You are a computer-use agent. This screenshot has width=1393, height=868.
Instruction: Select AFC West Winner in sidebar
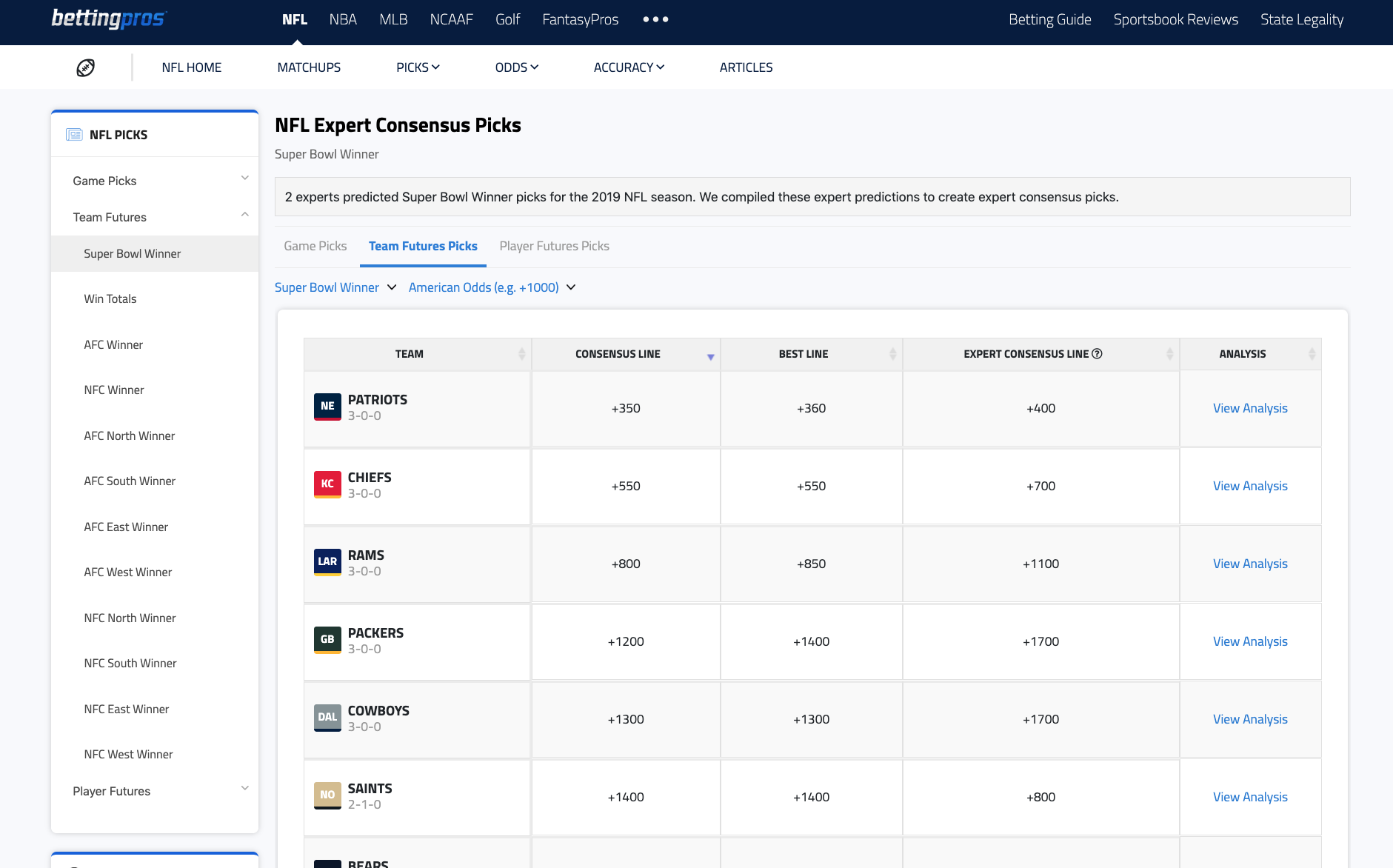click(x=128, y=572)
